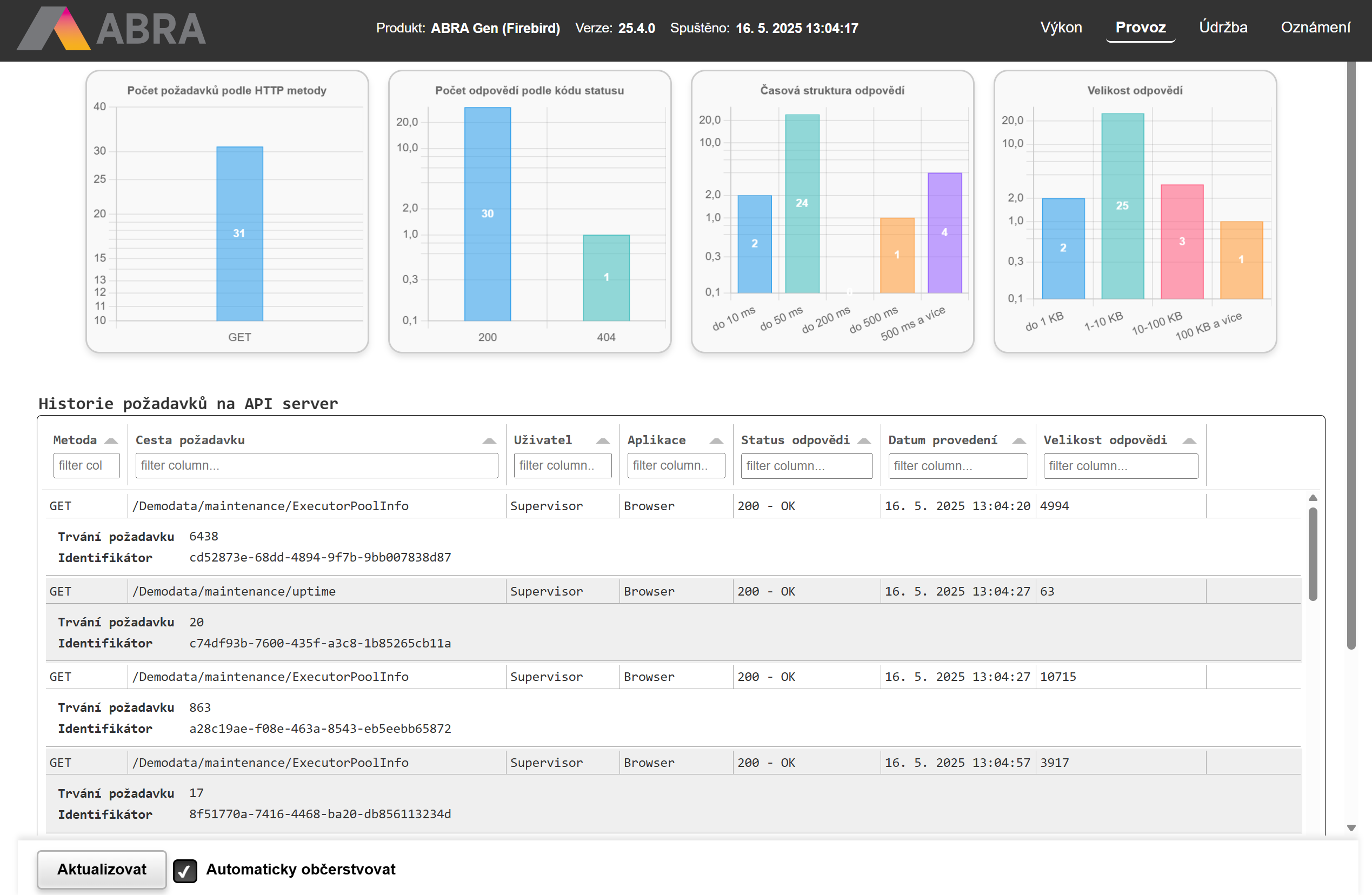Click the 404 status bar in chart
This screenshot has height=895, width=1372.
pyautogui.click(x=606, y=277)
